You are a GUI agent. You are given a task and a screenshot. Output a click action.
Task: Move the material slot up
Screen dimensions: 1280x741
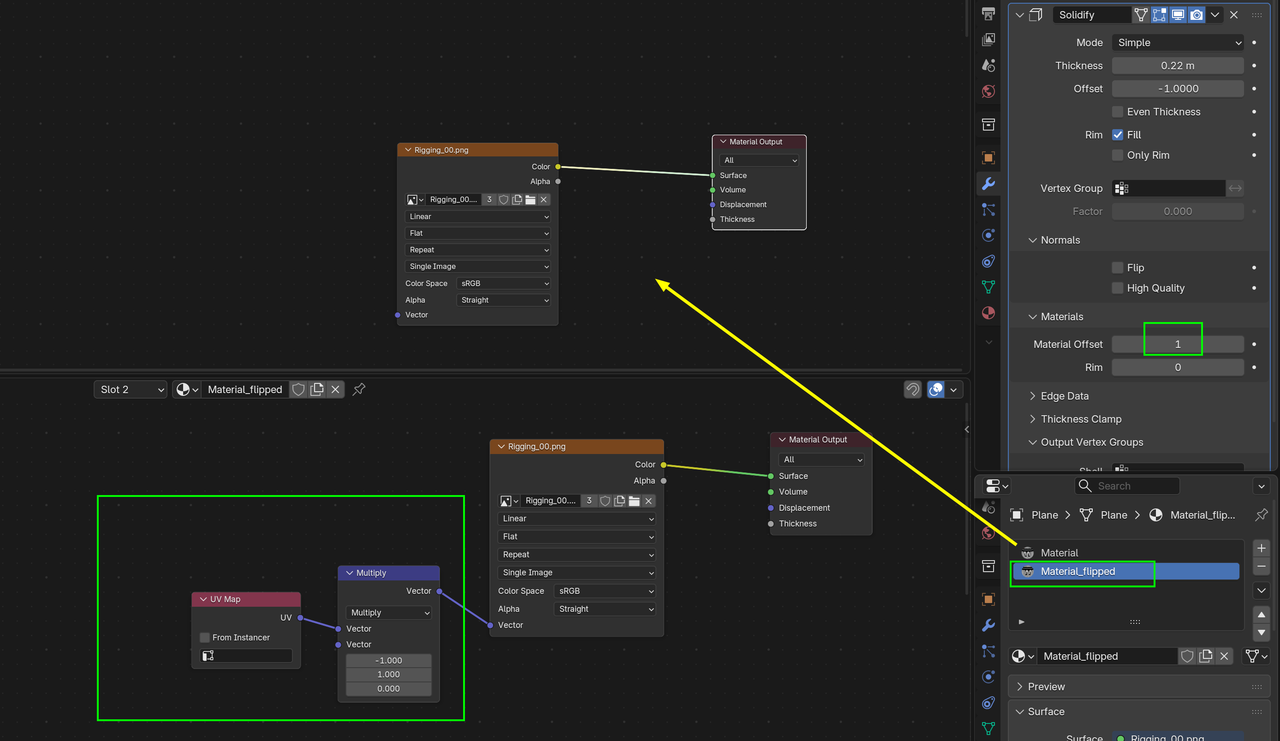pyautogui.click(x=1261, y=615)
